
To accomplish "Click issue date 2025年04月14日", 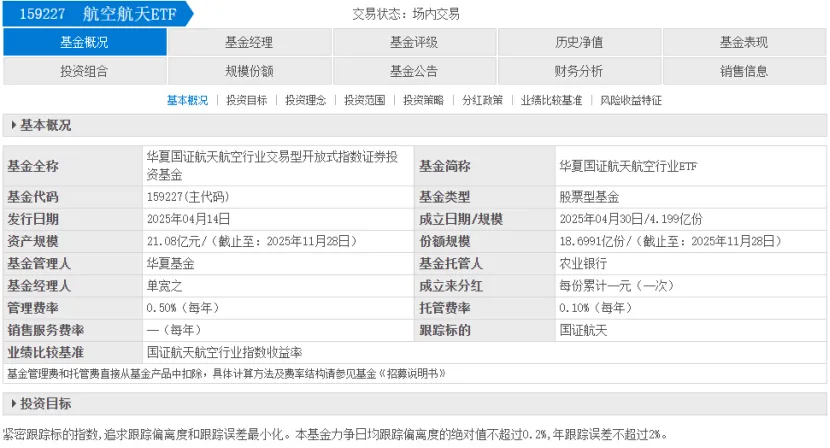I will coord(188,219).
